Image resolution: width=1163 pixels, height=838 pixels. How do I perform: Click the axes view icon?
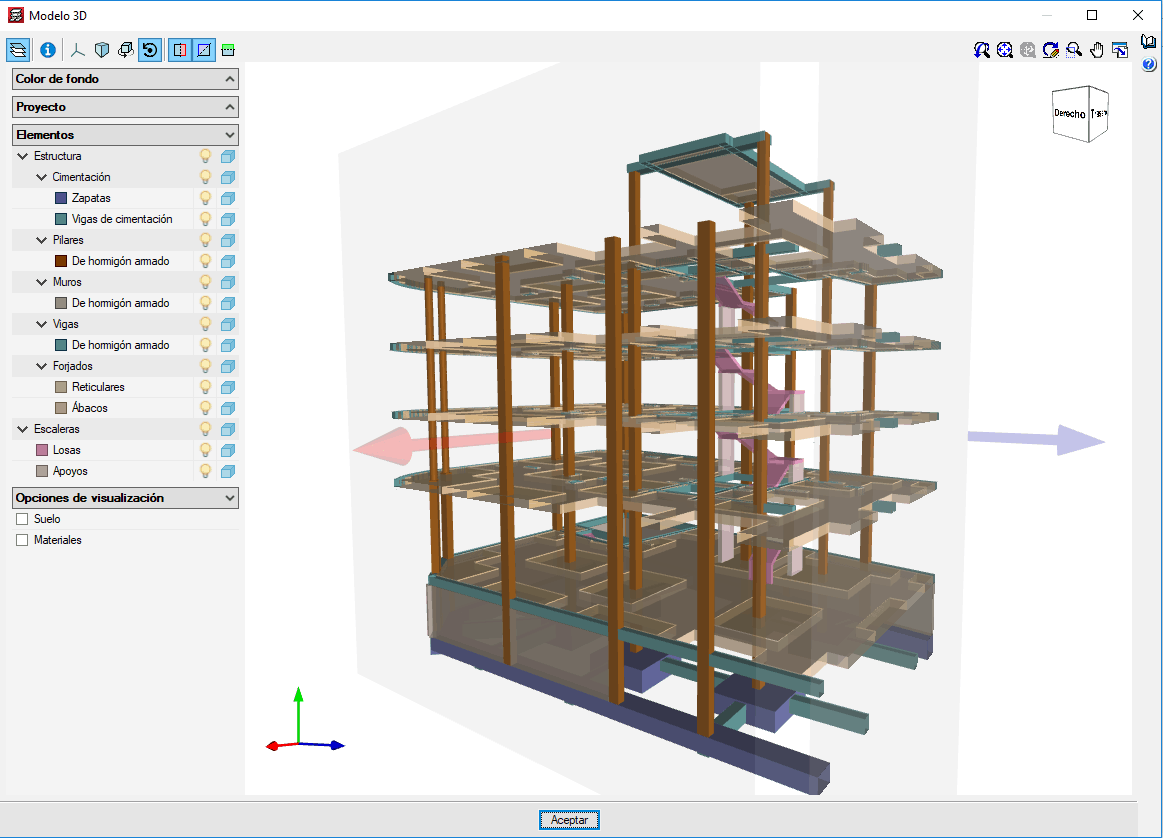[x=78, y=50]
